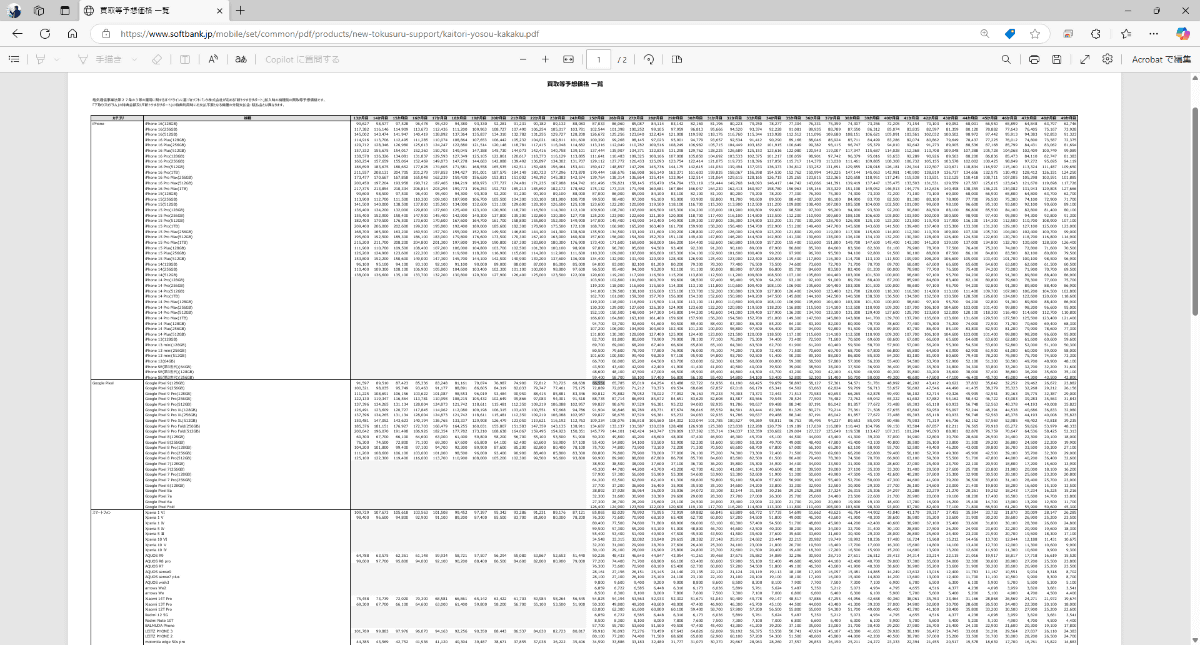1200x645 pixels.
Task: Go back to the previous page
Action: tap(18, 33)
